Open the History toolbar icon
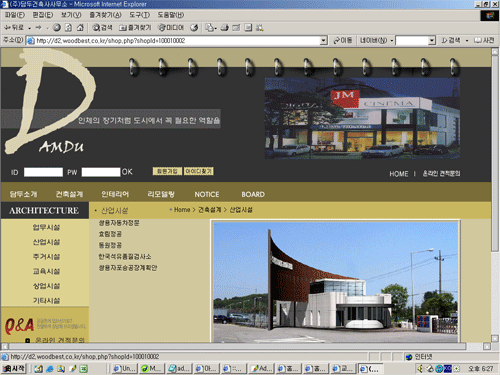The width and height of the screenshot is (500, 375). [194, 28]
